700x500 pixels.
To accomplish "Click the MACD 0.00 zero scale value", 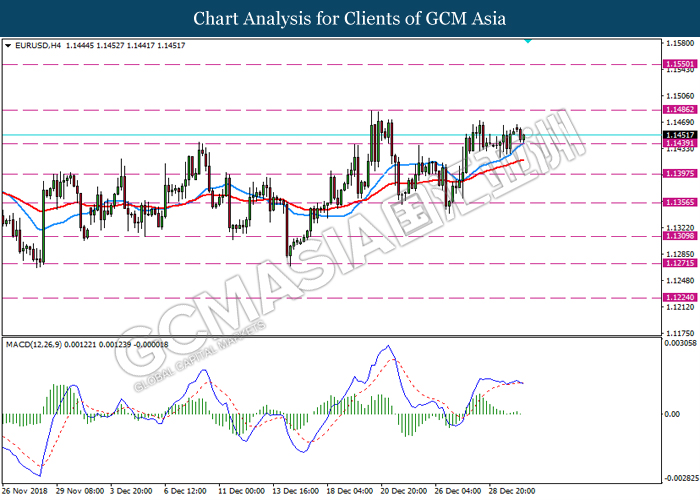I will 672,414.
